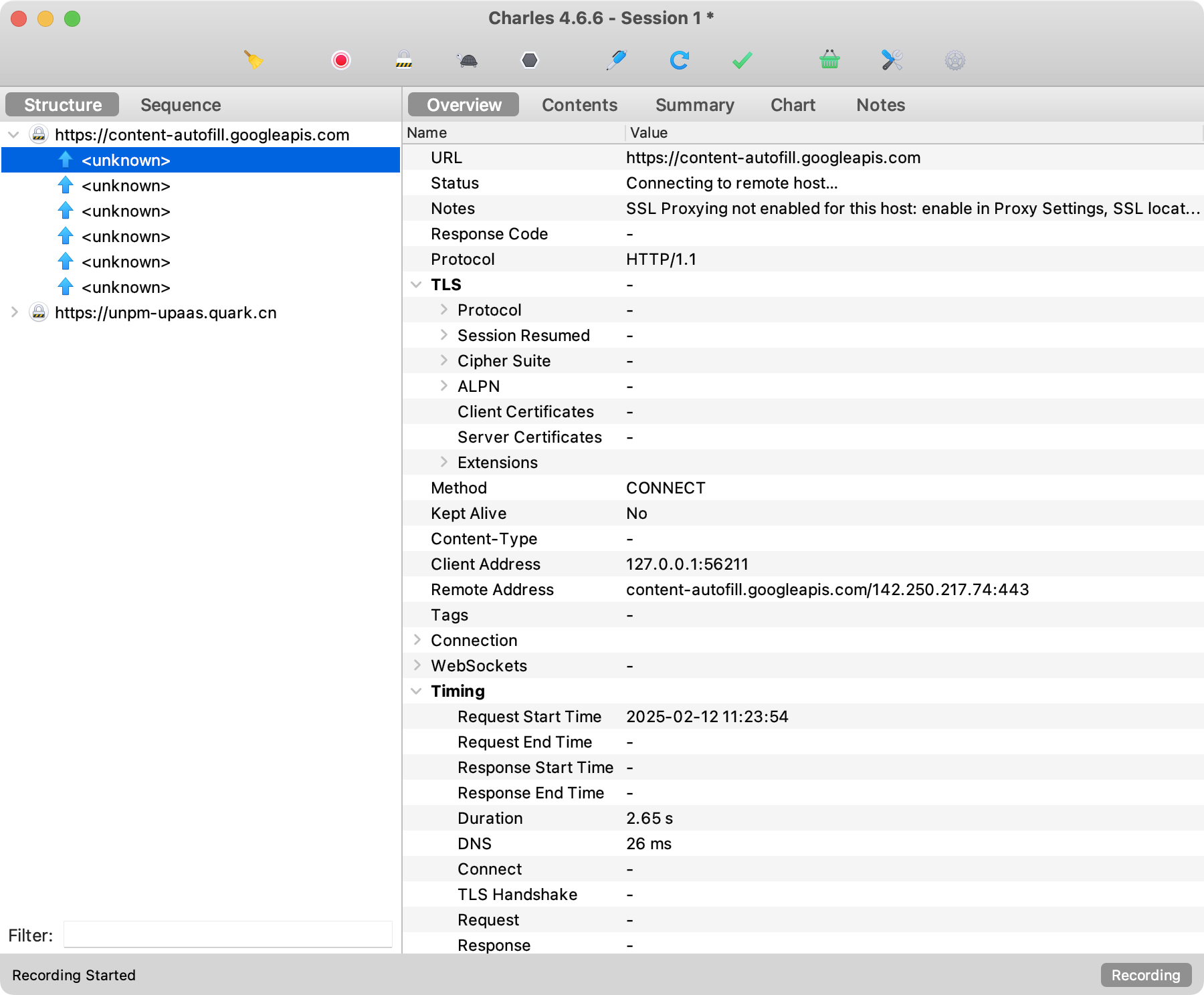
Task: Clear the current session with the broom icon
Action: pos(254,60)
